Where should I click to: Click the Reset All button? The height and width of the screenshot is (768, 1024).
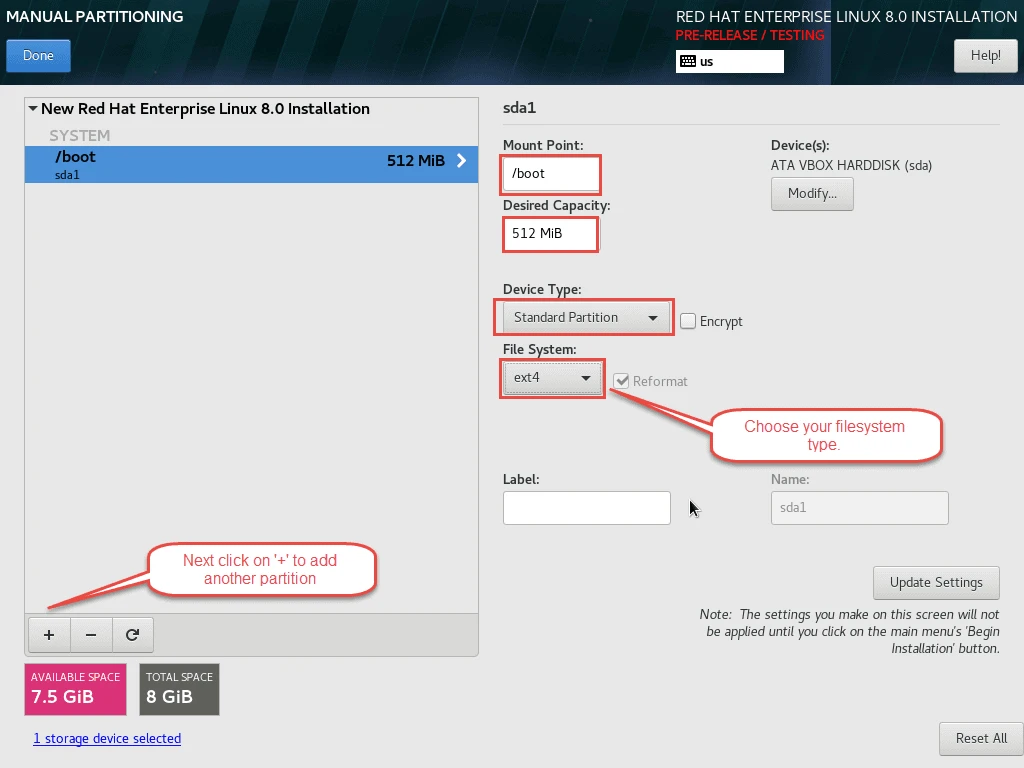click(980, 738)
